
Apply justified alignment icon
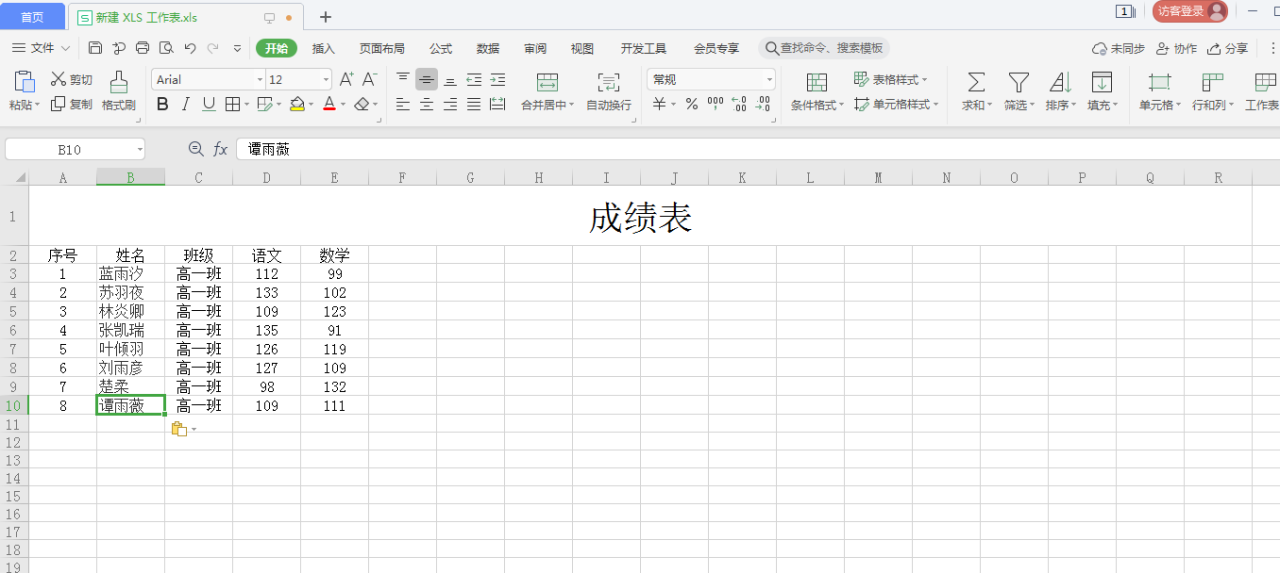474,104
